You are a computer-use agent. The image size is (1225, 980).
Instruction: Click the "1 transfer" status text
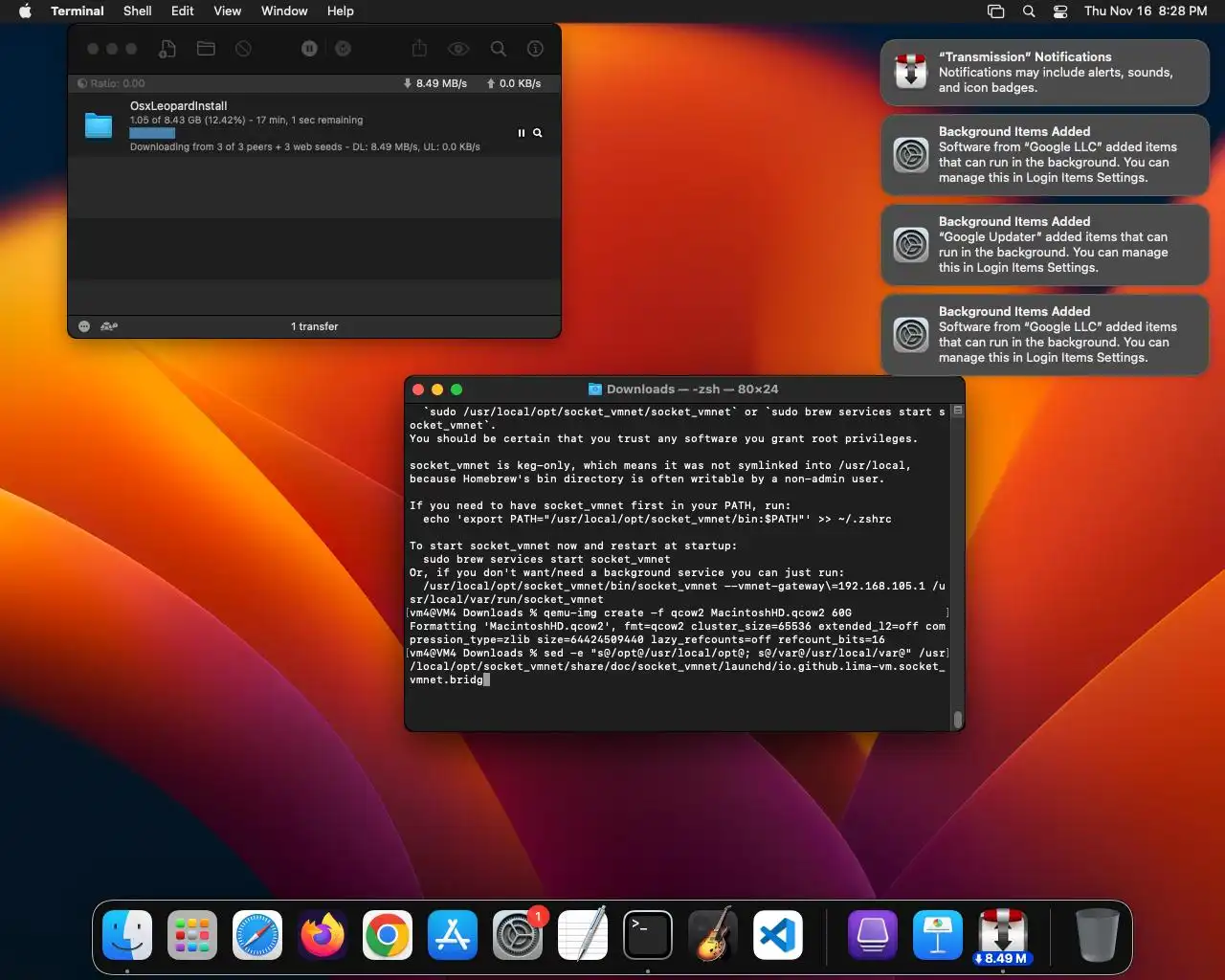(x=314, y=326)
